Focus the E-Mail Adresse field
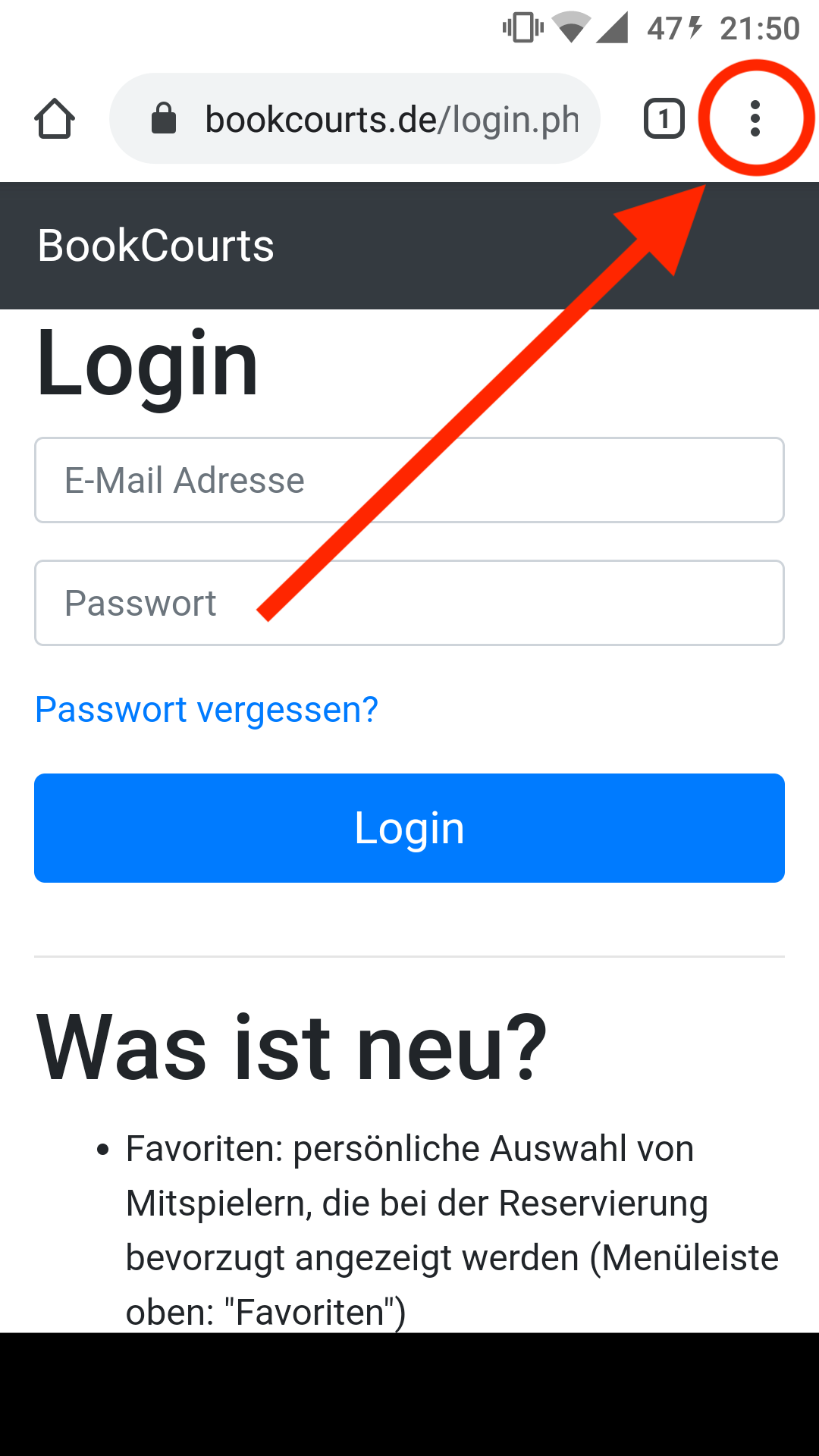This screenshot has height=1456, width=819. [409, 480]
